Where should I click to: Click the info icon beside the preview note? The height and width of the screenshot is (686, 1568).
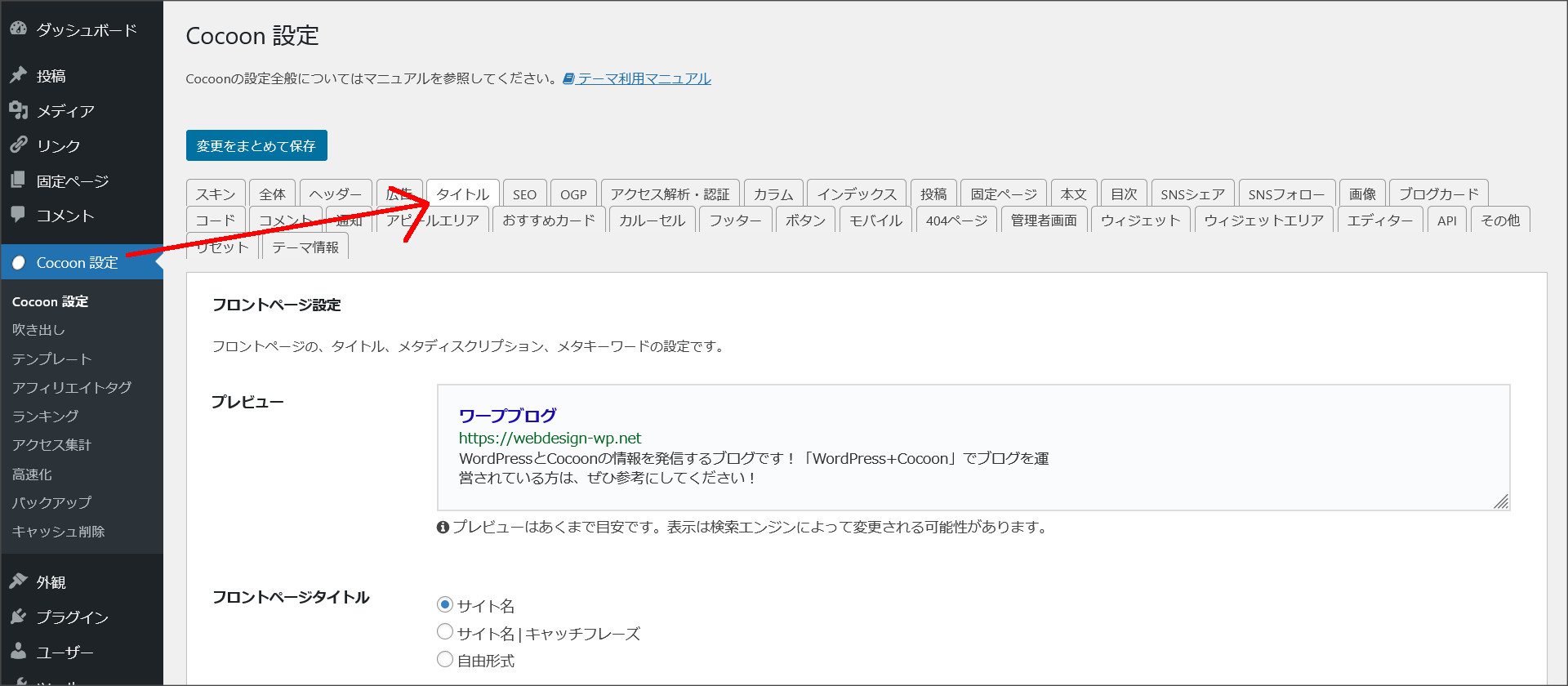443,528
